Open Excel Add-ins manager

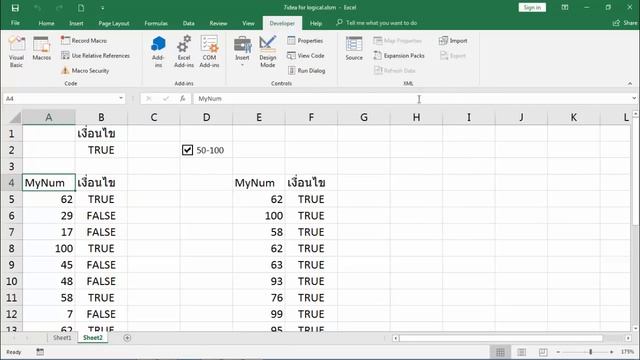[184, 52]
